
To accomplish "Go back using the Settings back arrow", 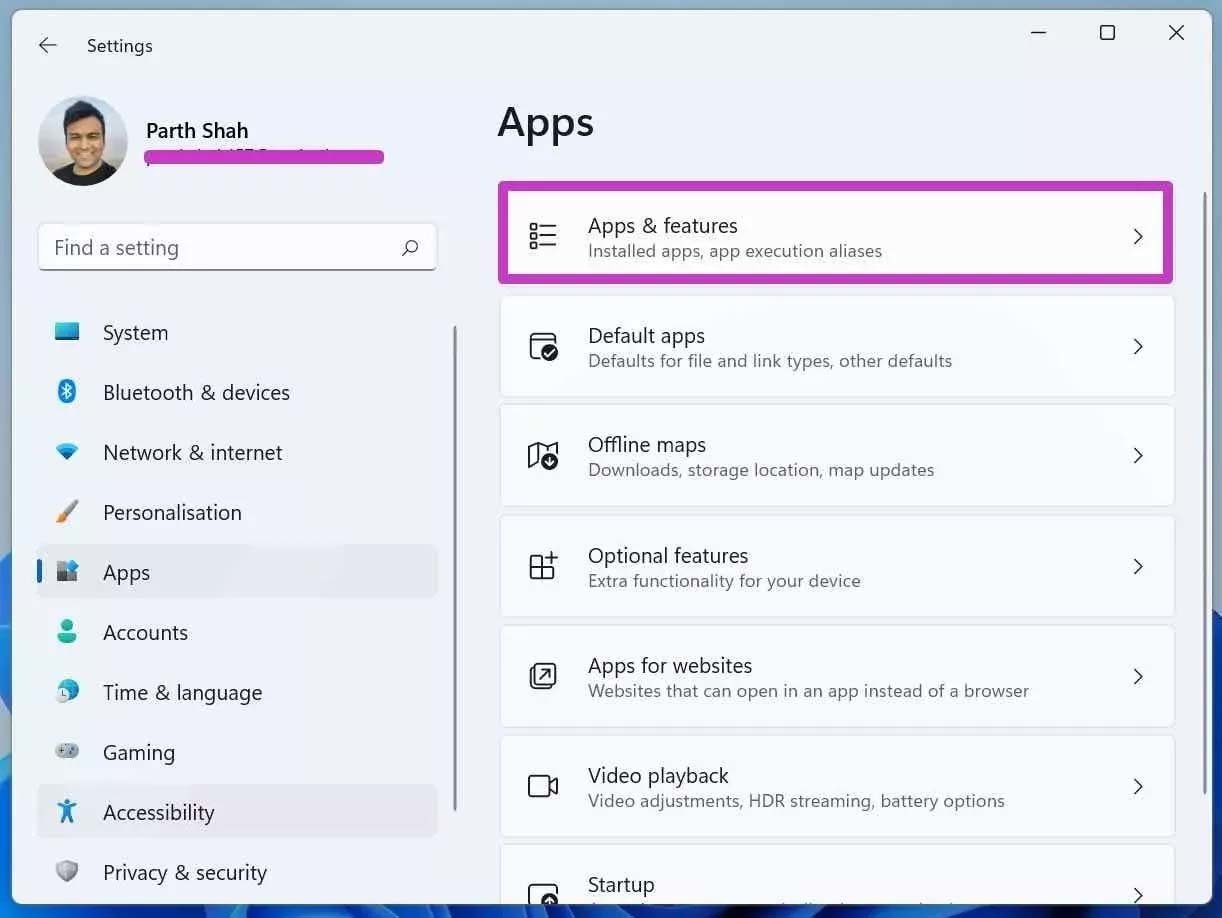I will click(x=47, y=45).
